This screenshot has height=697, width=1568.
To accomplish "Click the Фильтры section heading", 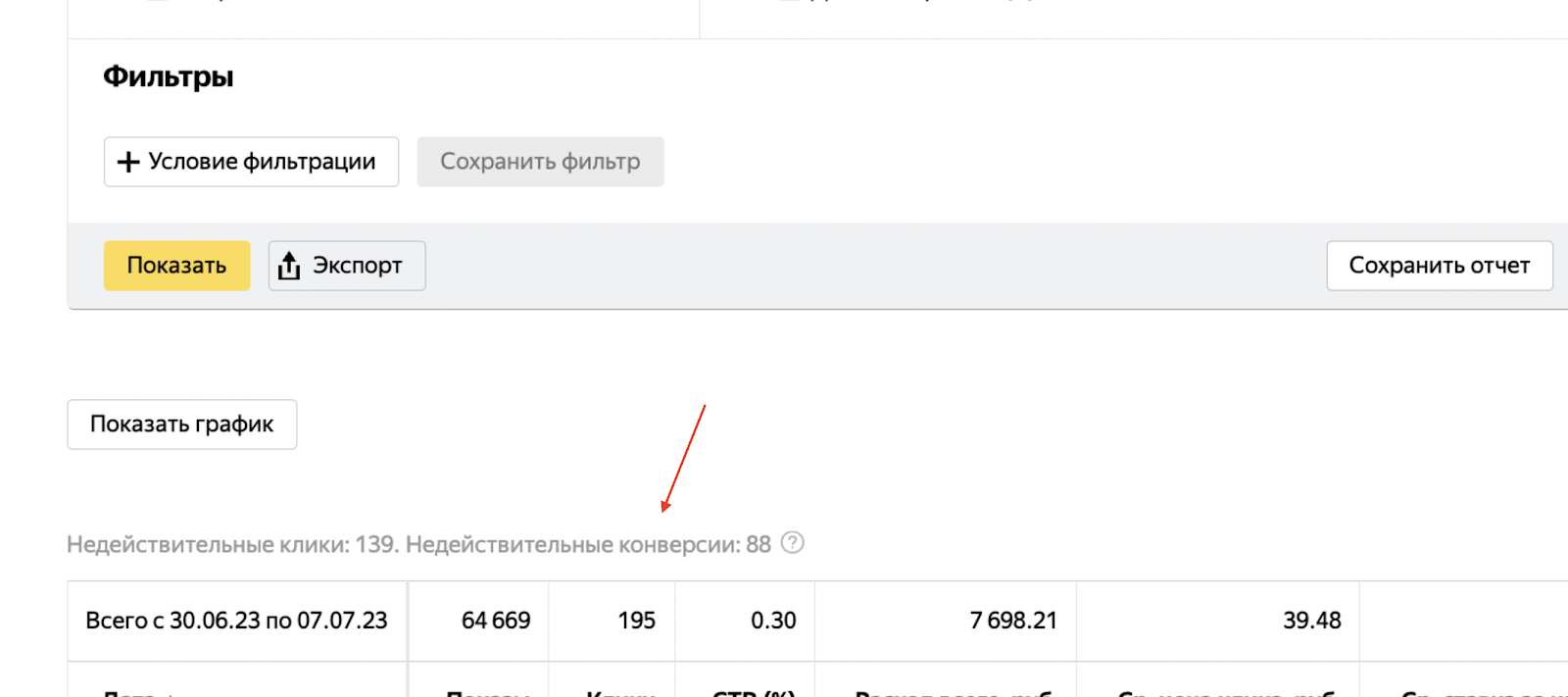I will pos(169,76).
